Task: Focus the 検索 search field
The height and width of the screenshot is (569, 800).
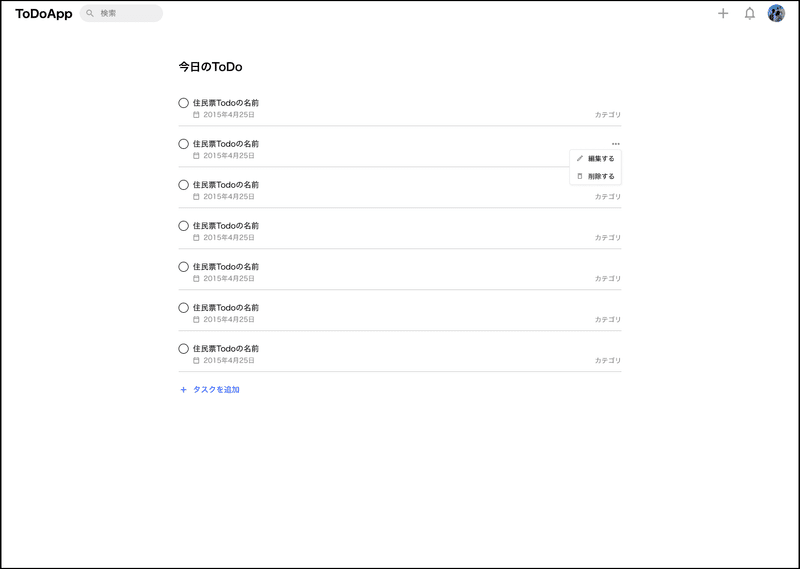Action: [121, 13]
